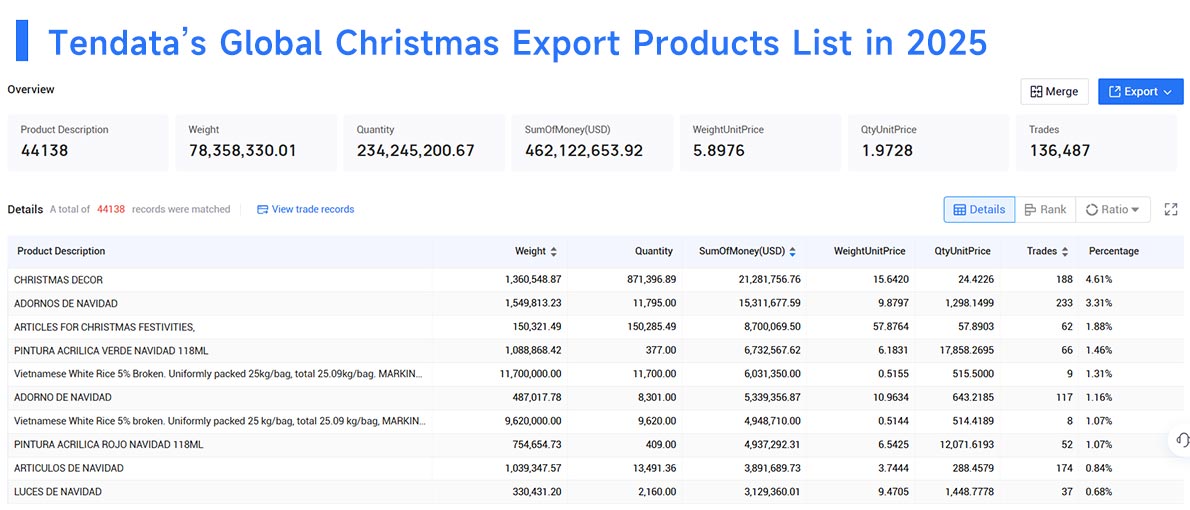
Task: Switch to the Rank view tab
Action: click(x=1045, y=209)
